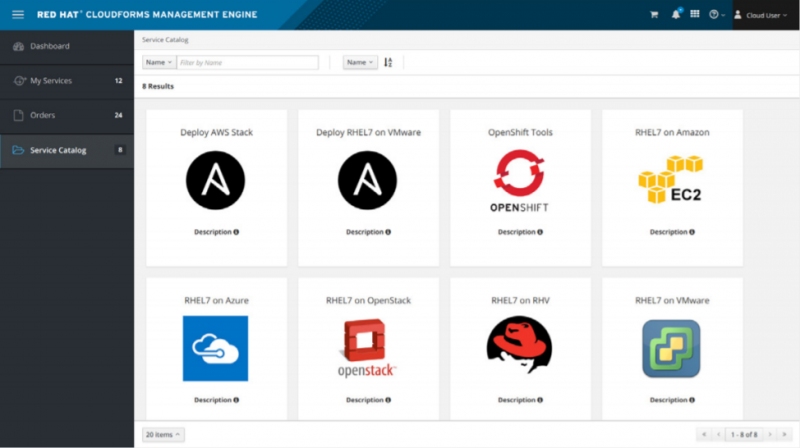Open the Name filter type dropdown

click(159, 62)
